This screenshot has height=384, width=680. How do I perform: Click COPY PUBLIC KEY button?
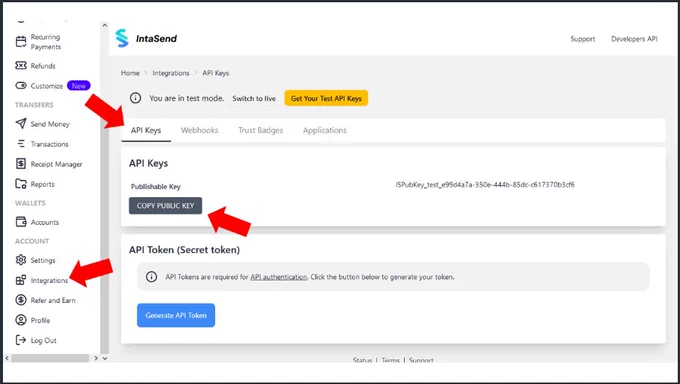tap(165, 206)
